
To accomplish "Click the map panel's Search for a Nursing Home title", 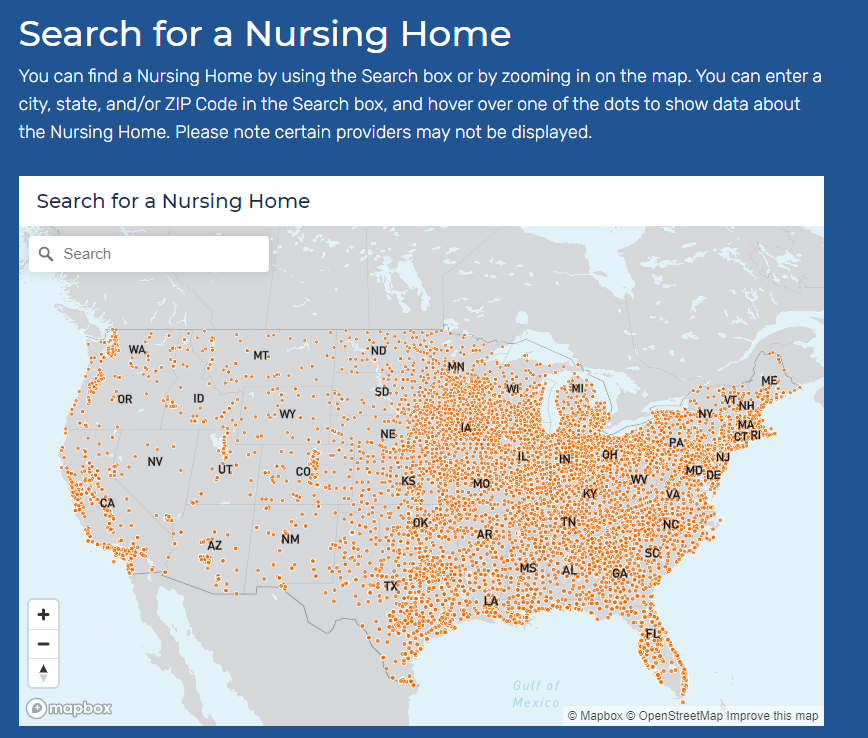I will [173, 201].
